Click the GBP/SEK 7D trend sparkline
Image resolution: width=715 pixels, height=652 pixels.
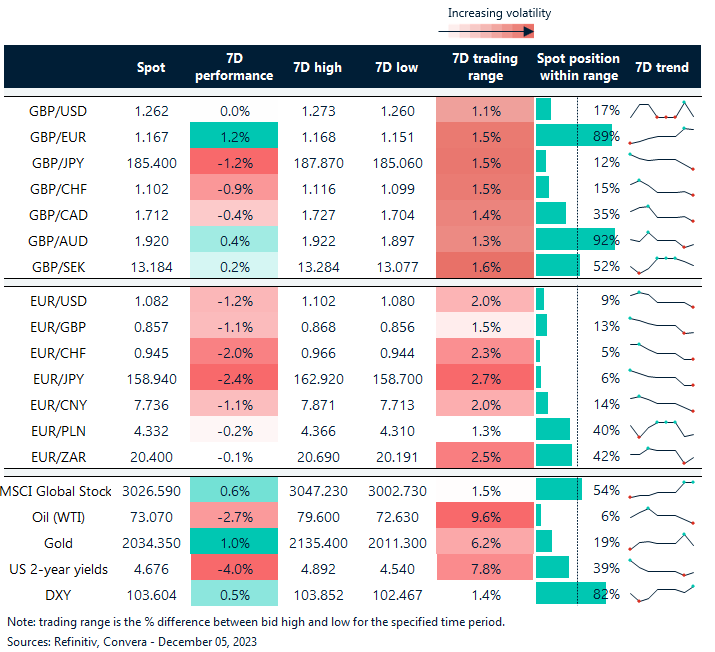[662, 265]
